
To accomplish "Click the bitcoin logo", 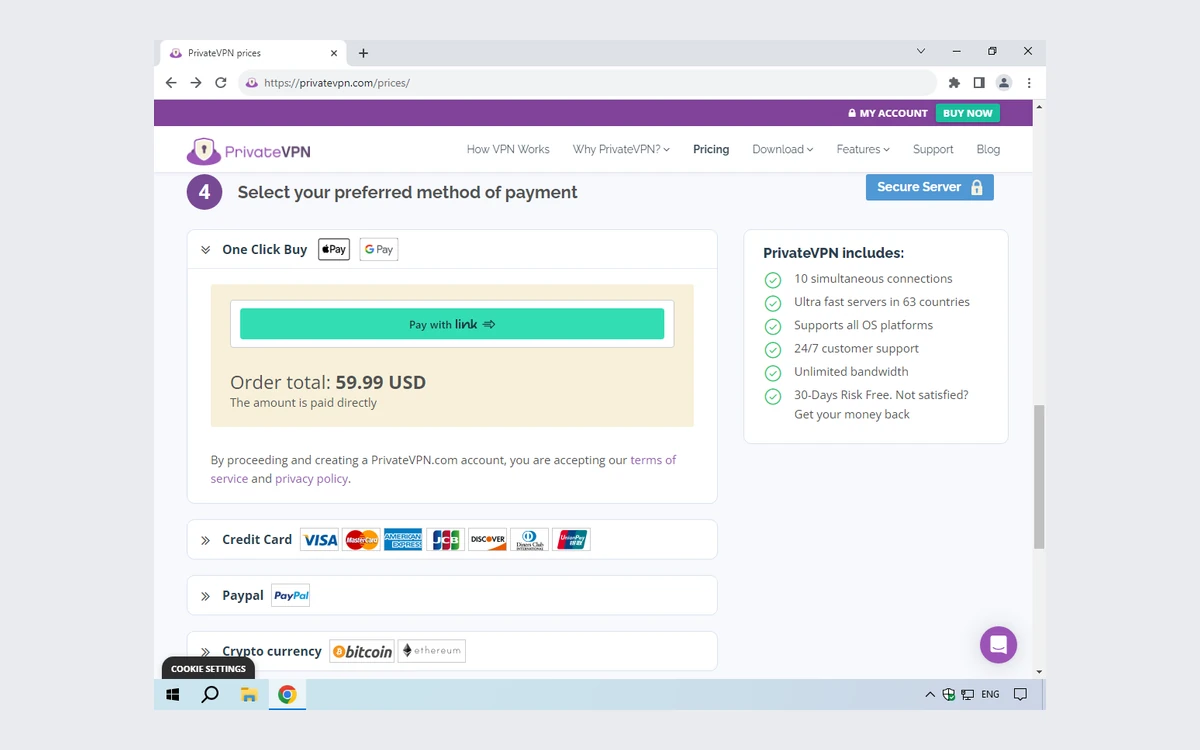I will coord(362,652).
